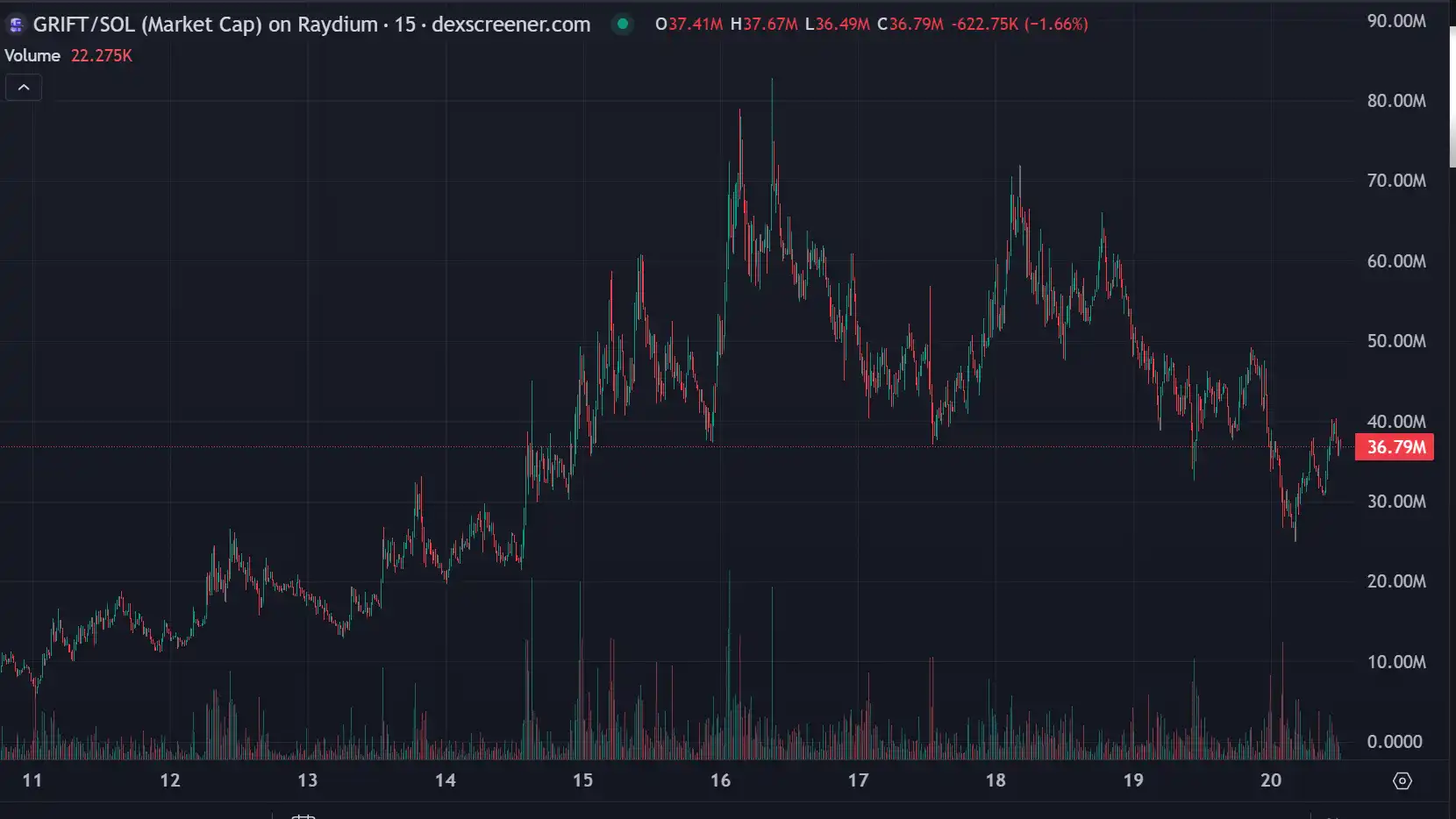The image size is (1456, 819).
Task: Click the low value L36.49M
Action: pos(838,25)
